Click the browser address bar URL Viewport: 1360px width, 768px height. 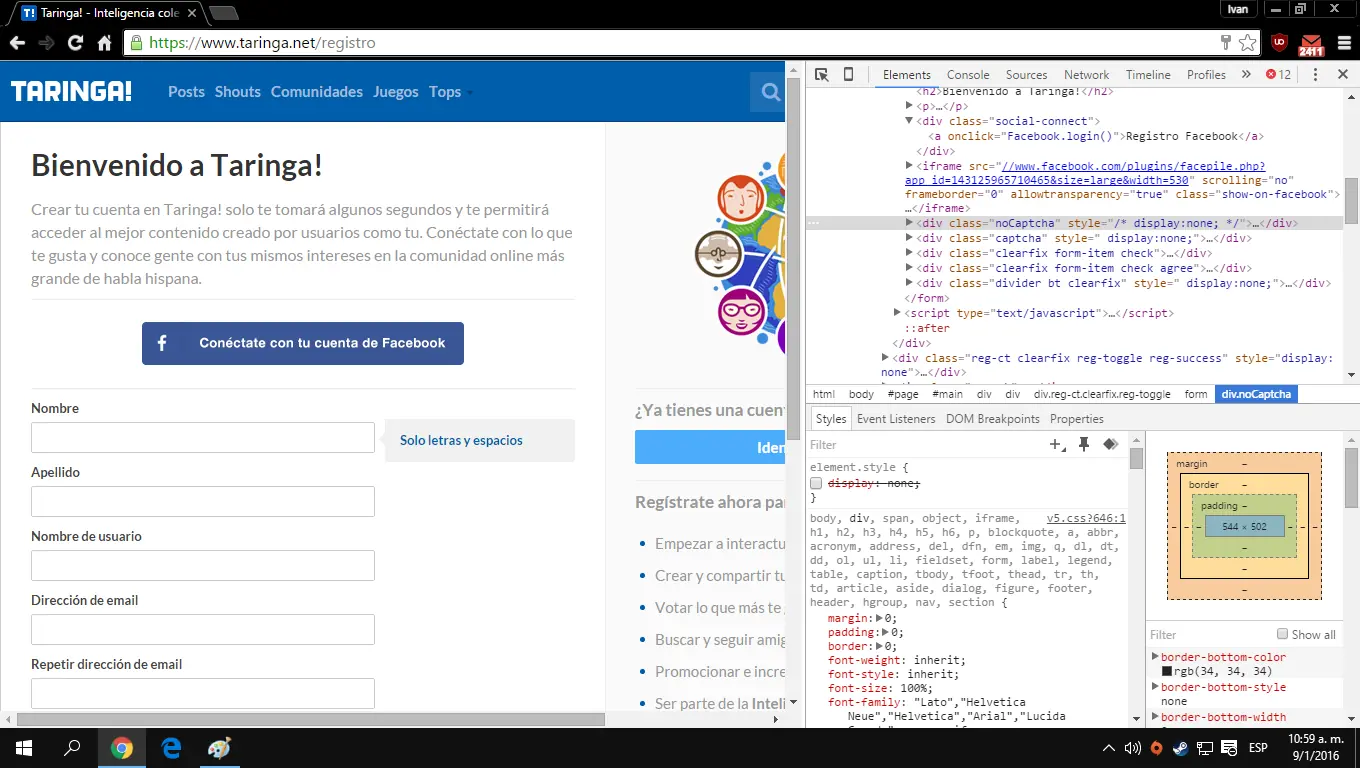(262, 43)
